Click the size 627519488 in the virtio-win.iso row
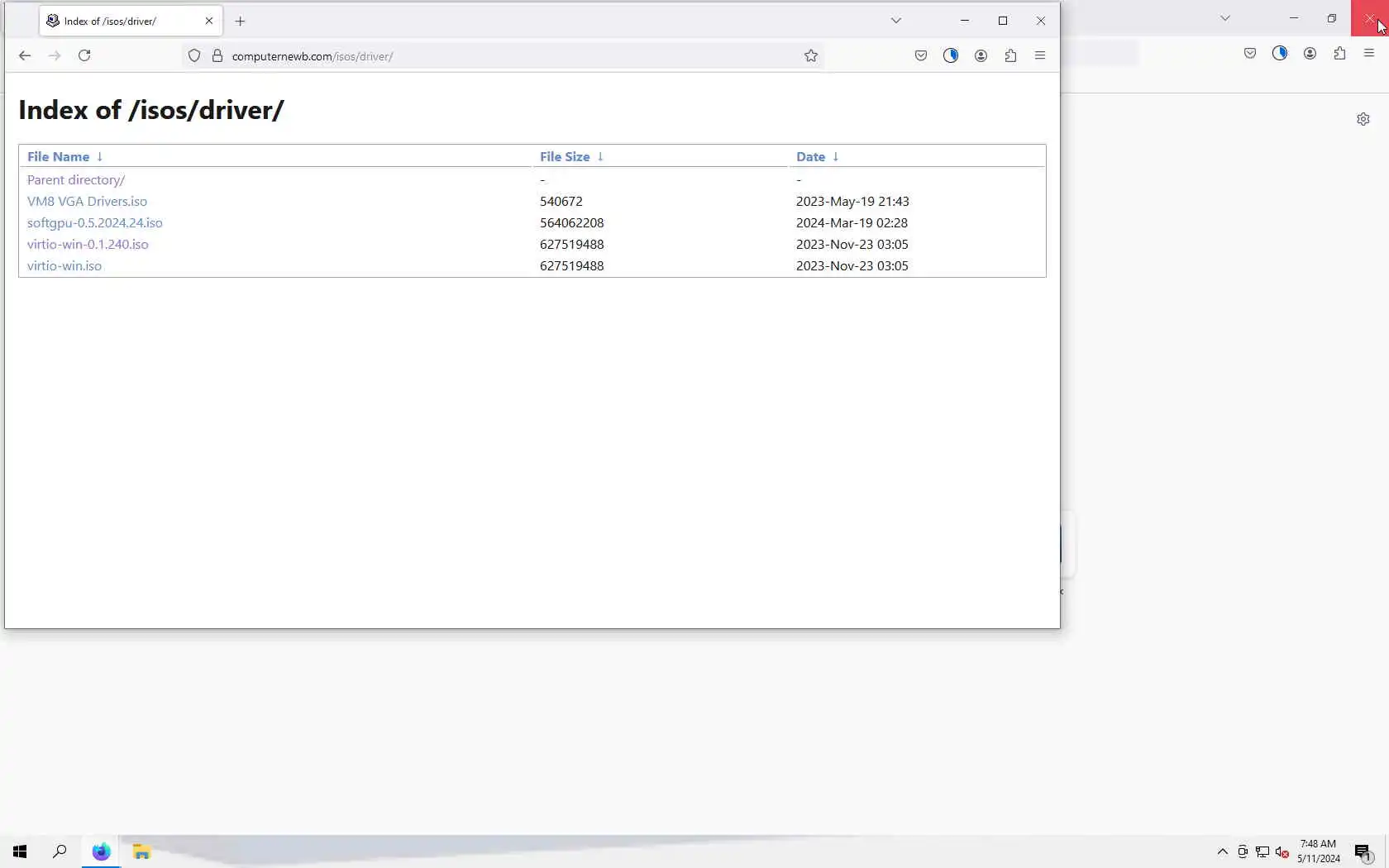 point(572,265)
